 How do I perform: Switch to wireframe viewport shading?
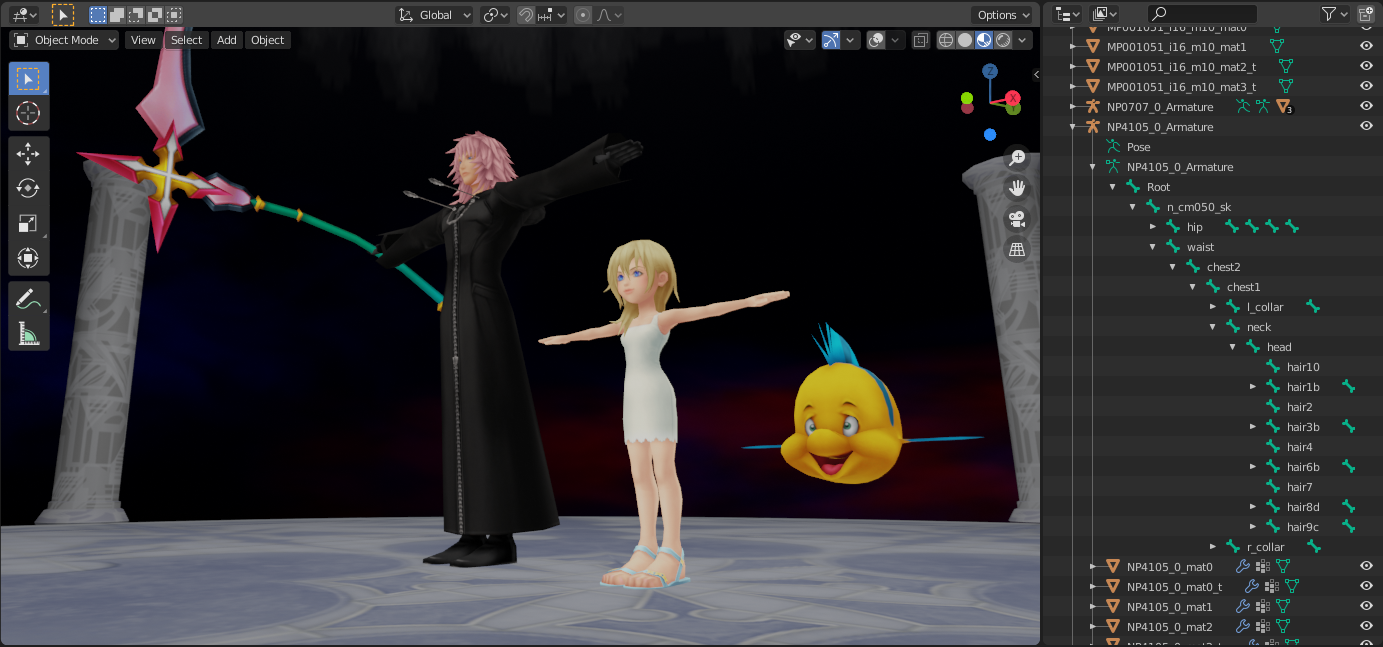click(x=946, y=40)
